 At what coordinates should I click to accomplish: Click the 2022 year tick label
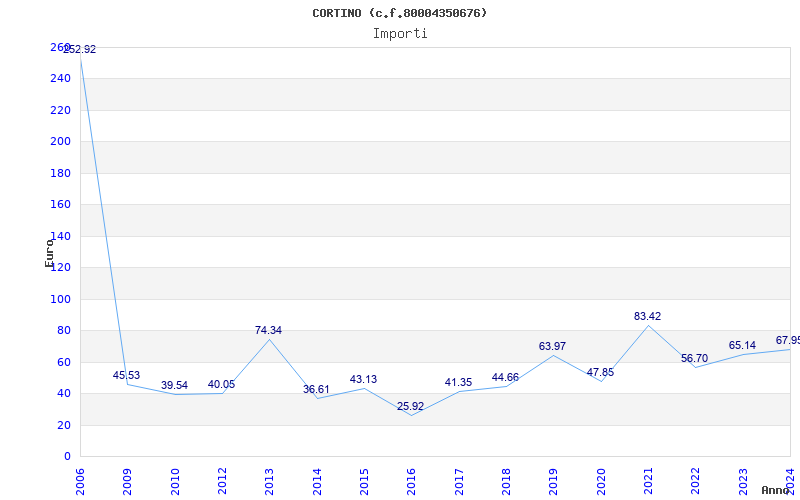[x=695, y=482]
